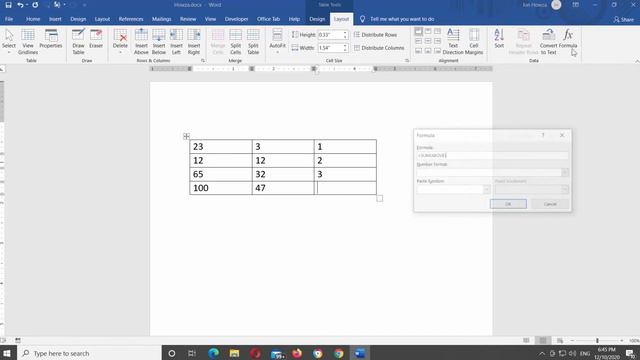
Task: Click Distribute Columns
Action: tap(379, 48)
